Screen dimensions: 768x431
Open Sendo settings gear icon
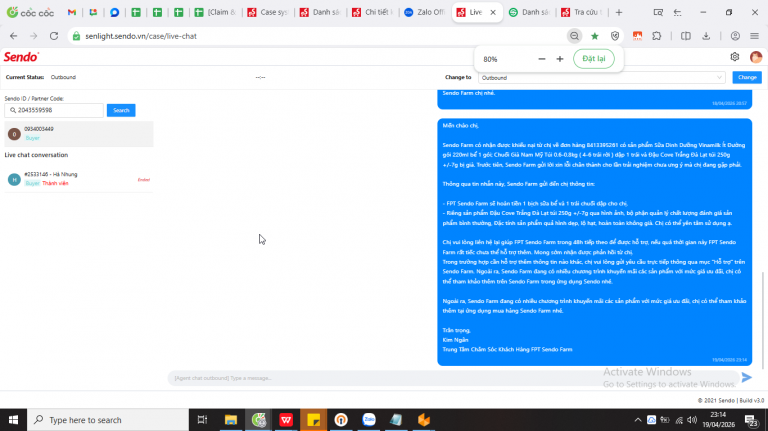coord(735,57)
